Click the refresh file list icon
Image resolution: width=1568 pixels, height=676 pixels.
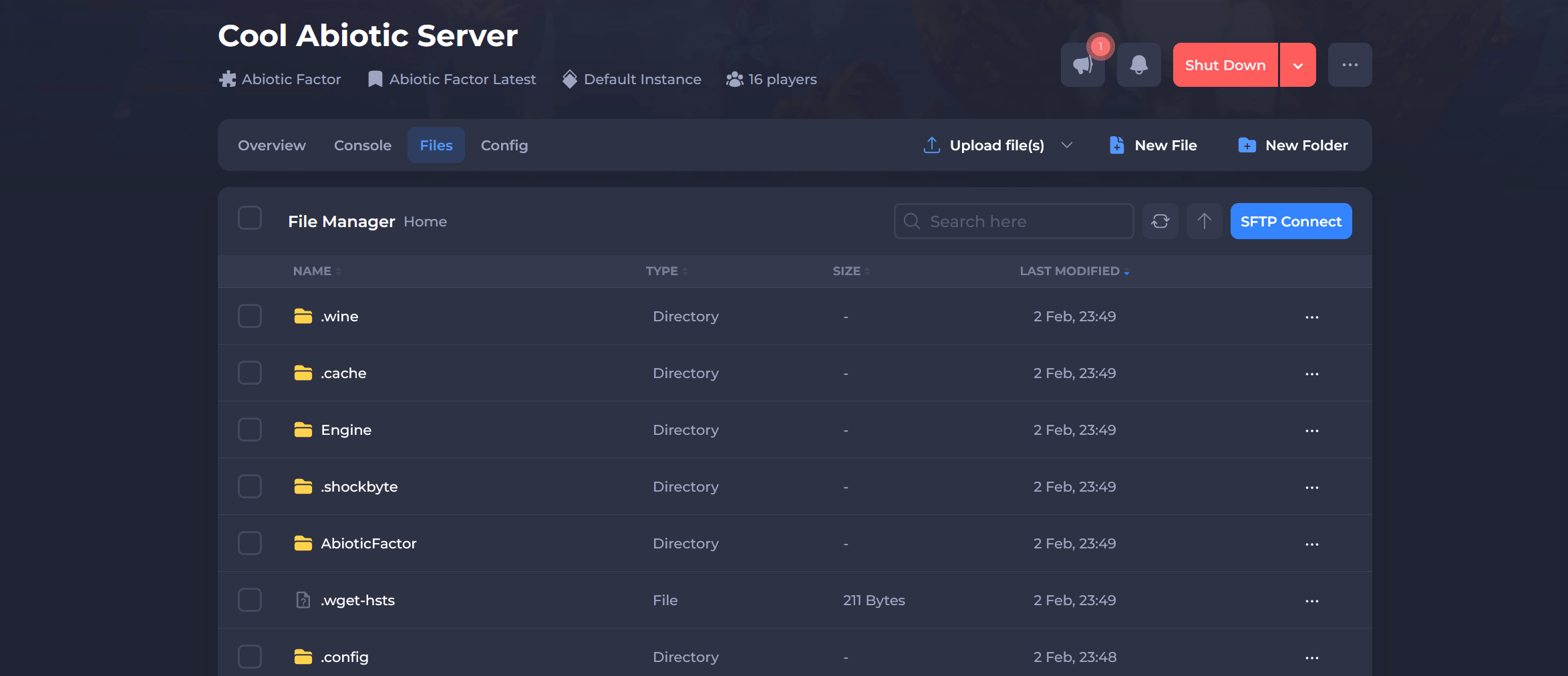[x=1160, y=221]
